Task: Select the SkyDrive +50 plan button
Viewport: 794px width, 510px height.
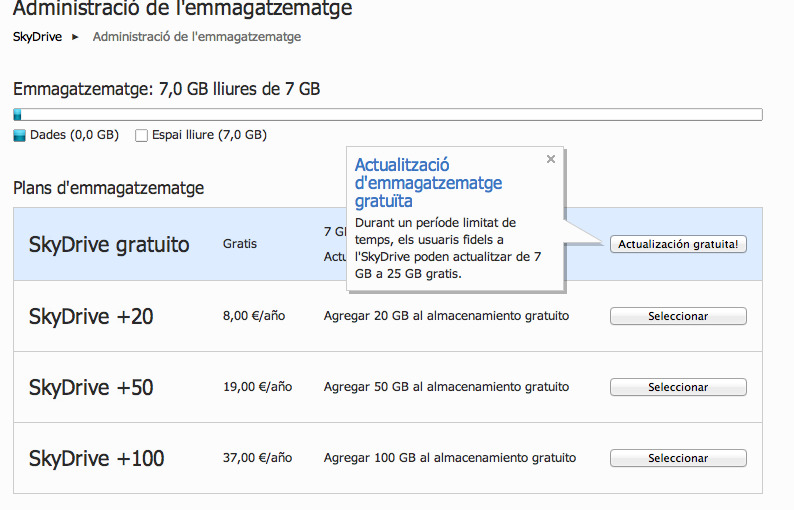Action: tap(678, 387)
